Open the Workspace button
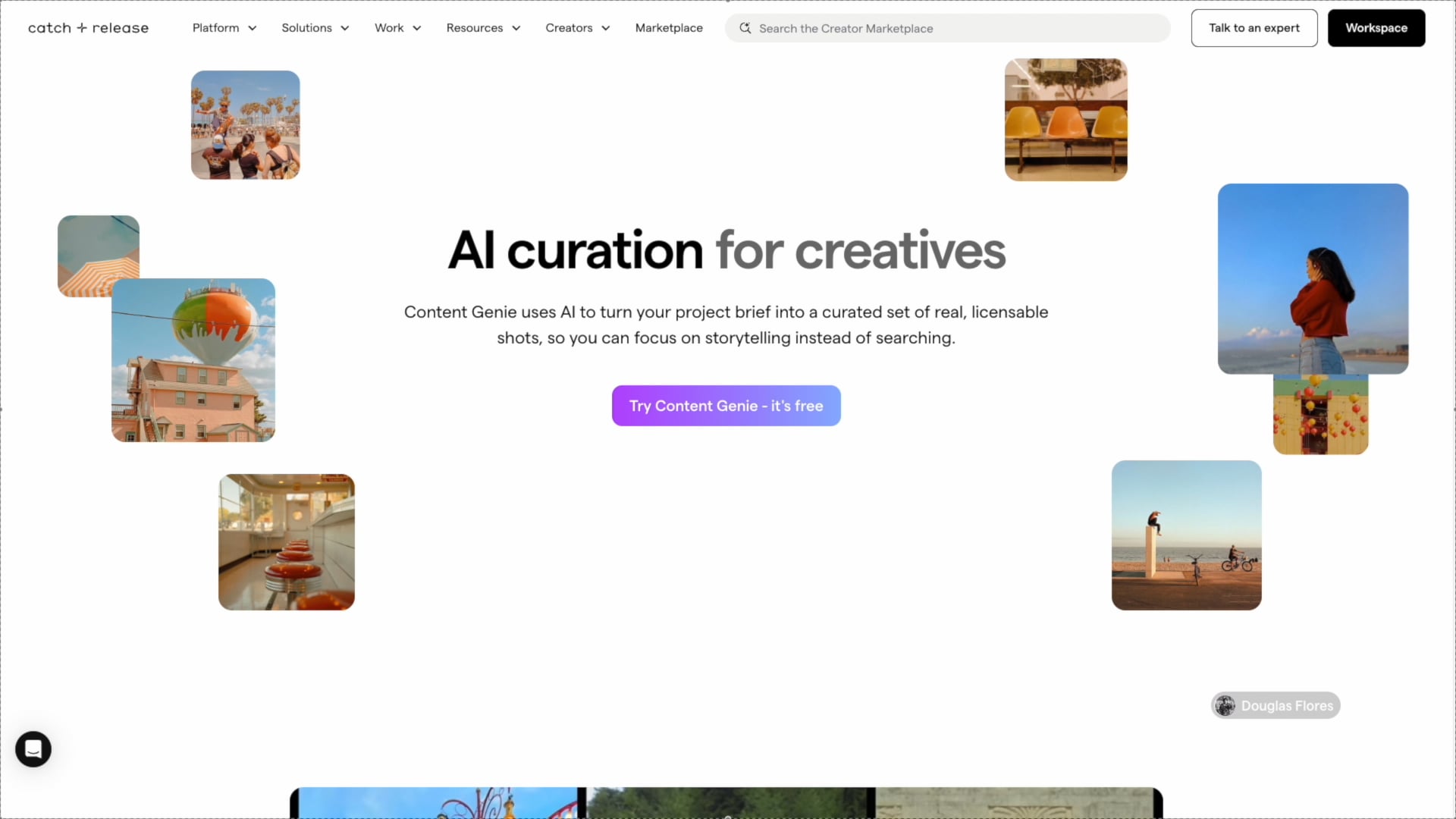This screenshot has width=1456, height=819. coord(1376,28)
